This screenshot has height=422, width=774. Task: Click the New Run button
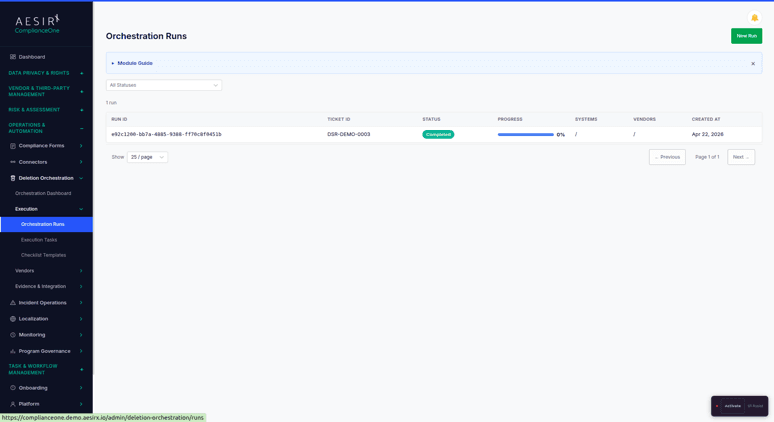pyautogui.click(x=746, y=36)
